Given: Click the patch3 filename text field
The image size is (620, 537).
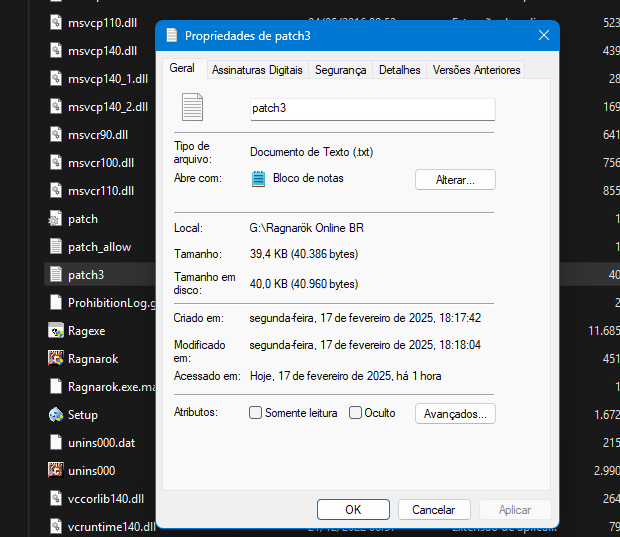Looking at the screenshot, I should (372, 109).
